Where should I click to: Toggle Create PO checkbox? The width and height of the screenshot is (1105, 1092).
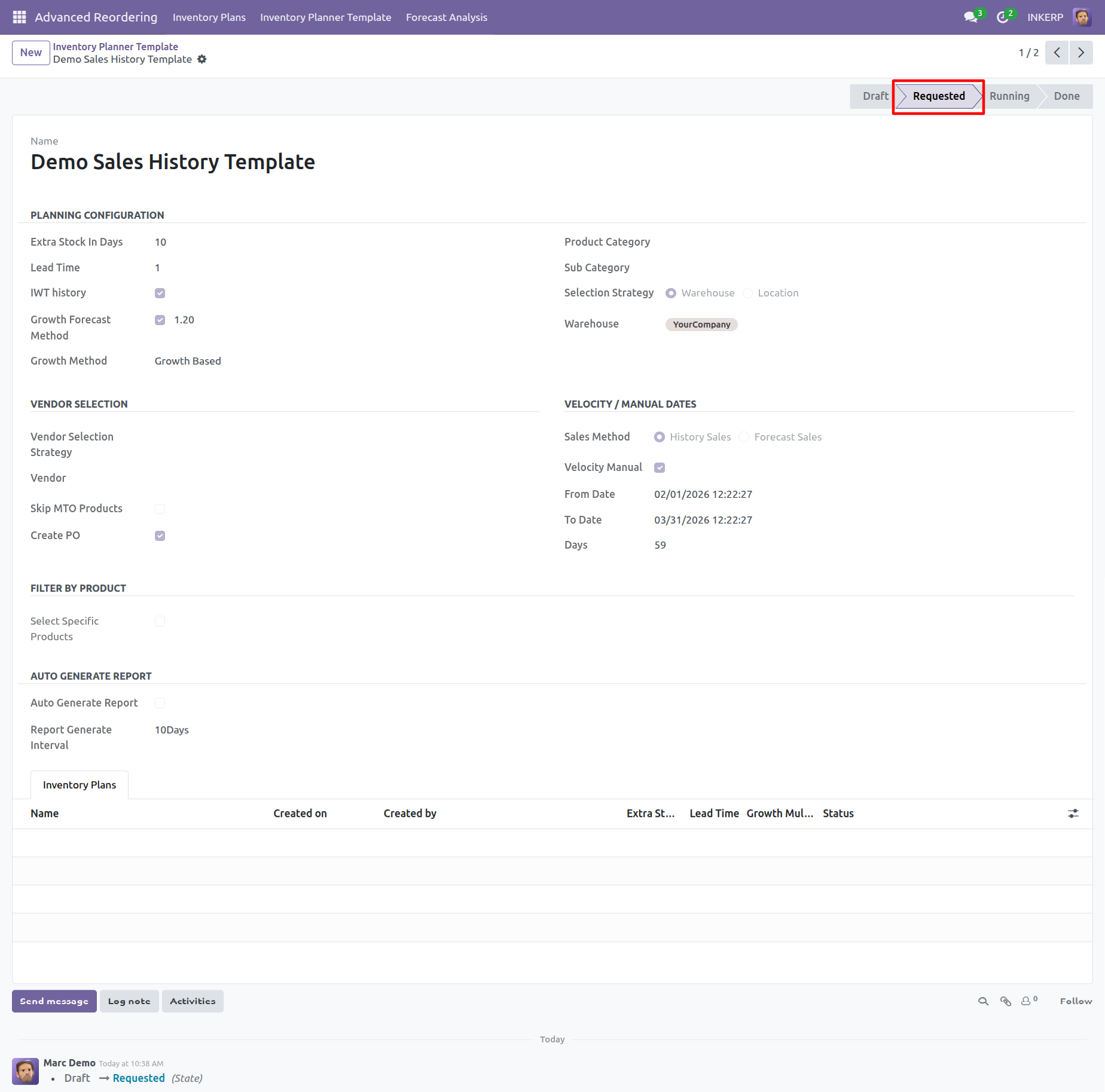160,536
